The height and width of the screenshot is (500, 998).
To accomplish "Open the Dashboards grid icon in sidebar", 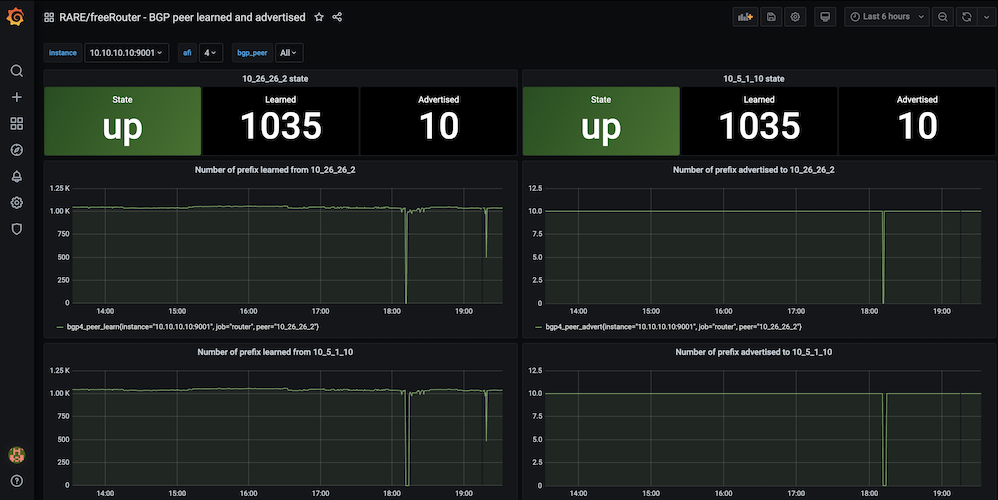I will coord(16,124).
